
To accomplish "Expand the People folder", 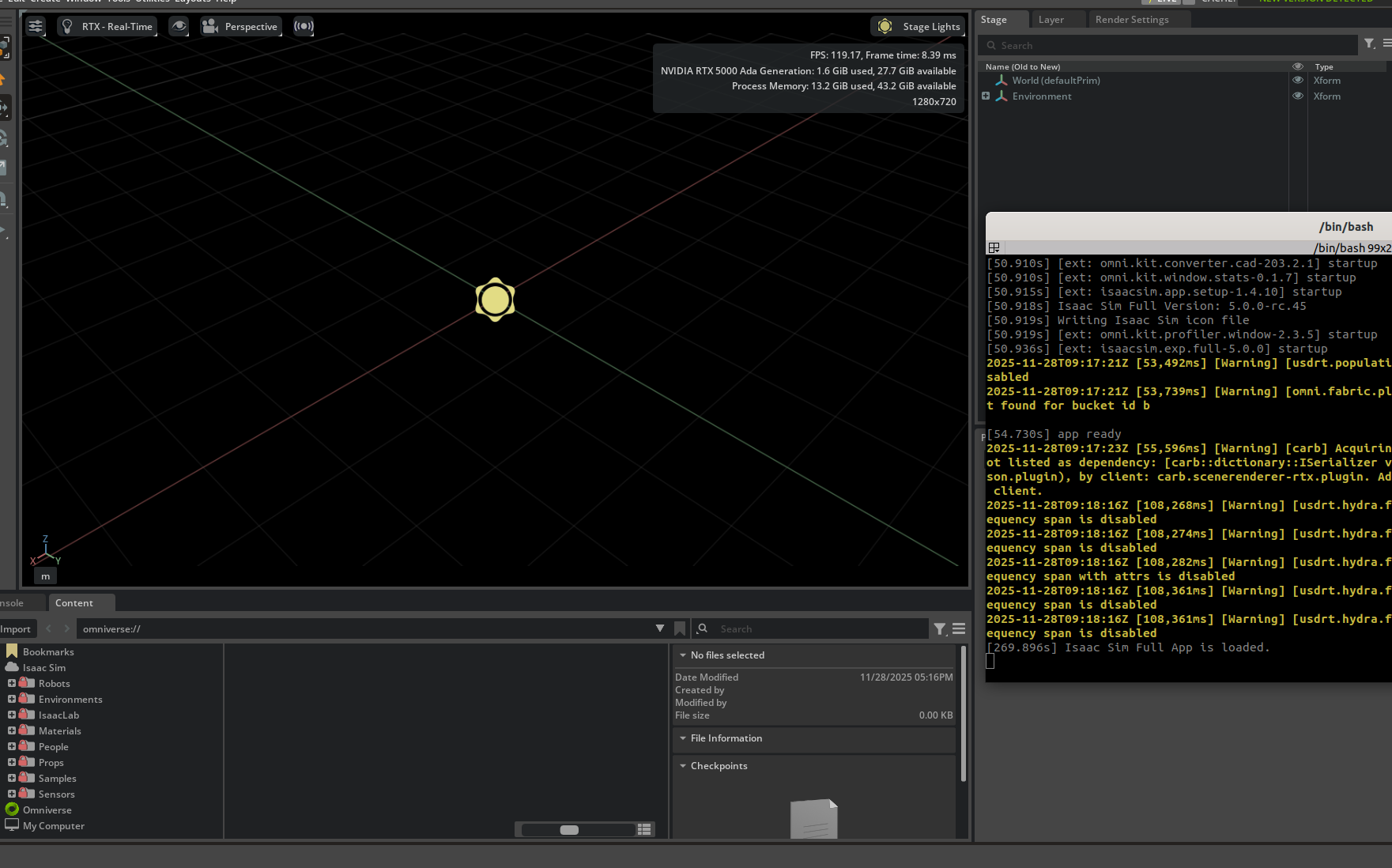I will [x=12, y=747].
